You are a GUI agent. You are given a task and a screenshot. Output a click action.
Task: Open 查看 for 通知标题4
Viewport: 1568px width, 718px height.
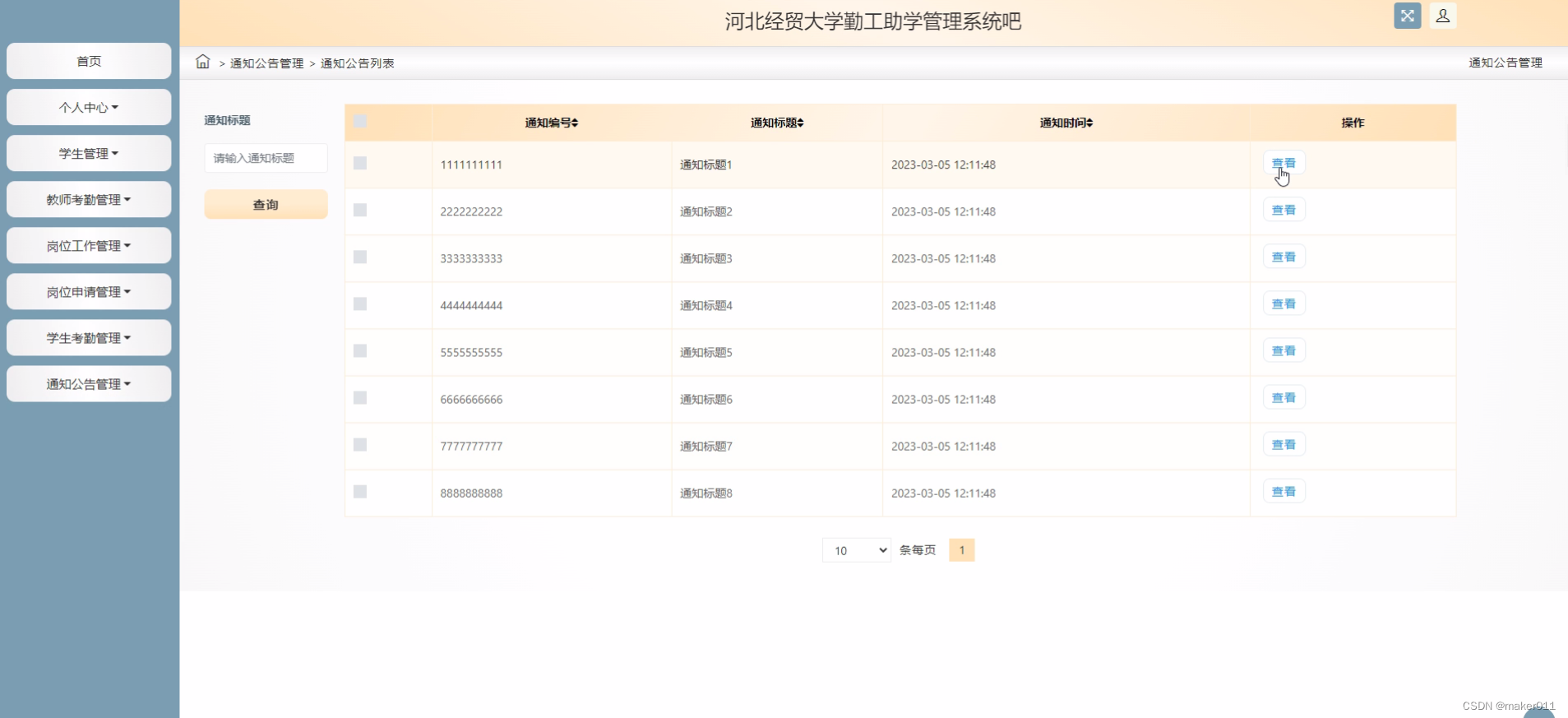click(x=1284, y=303)
